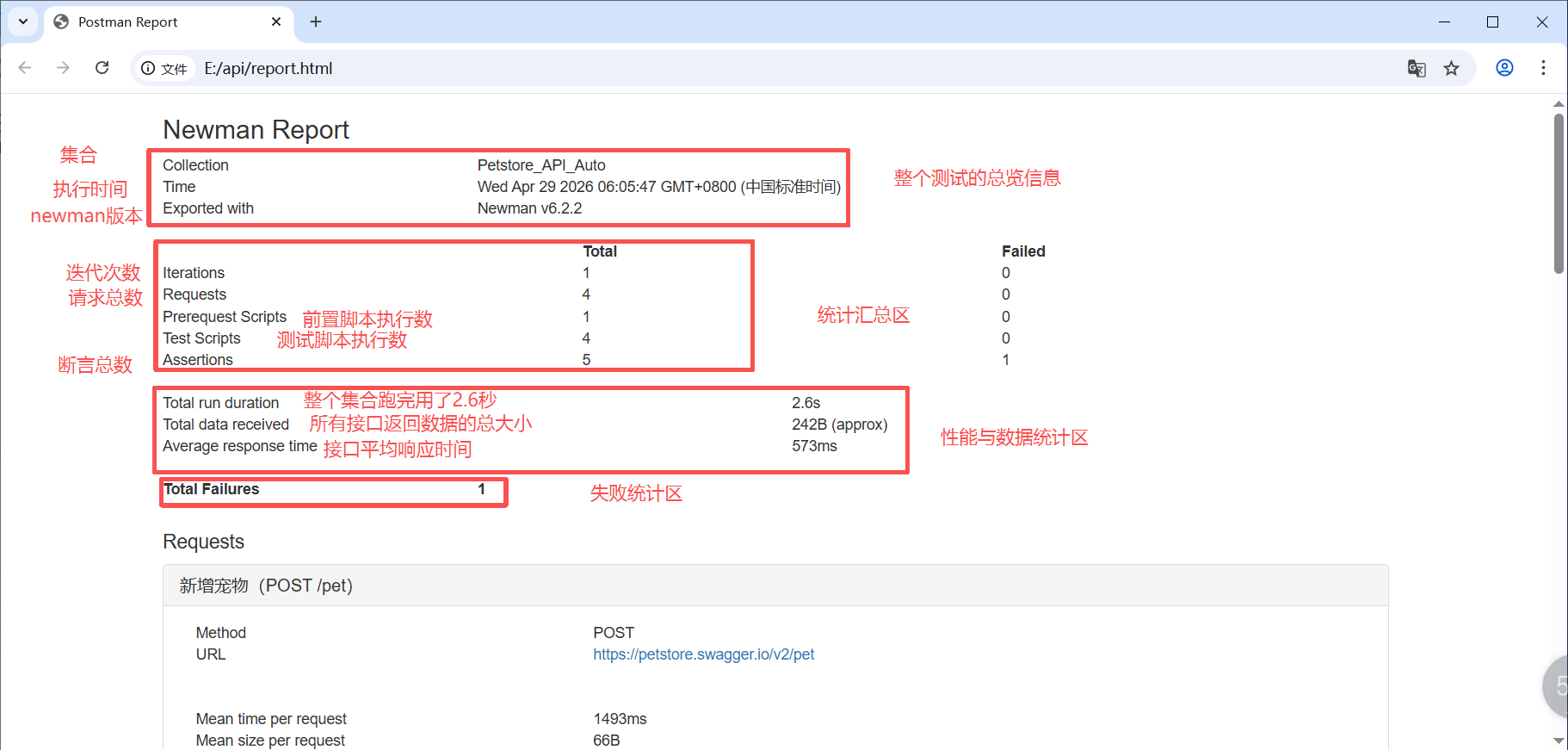Viewport: 1568px width, 750px height.
Task: Close the Postman Report tab
Action: click(276, 22)
